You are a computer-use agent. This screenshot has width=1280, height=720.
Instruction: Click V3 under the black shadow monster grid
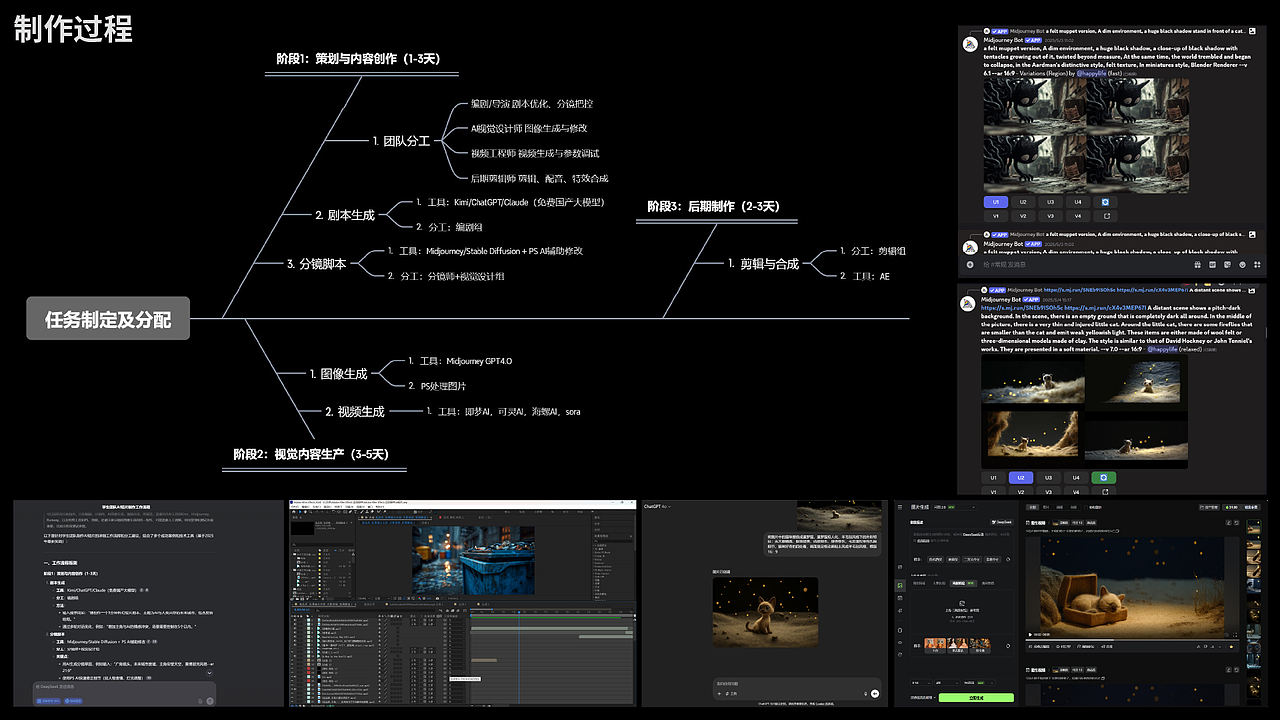(1051, 215)
